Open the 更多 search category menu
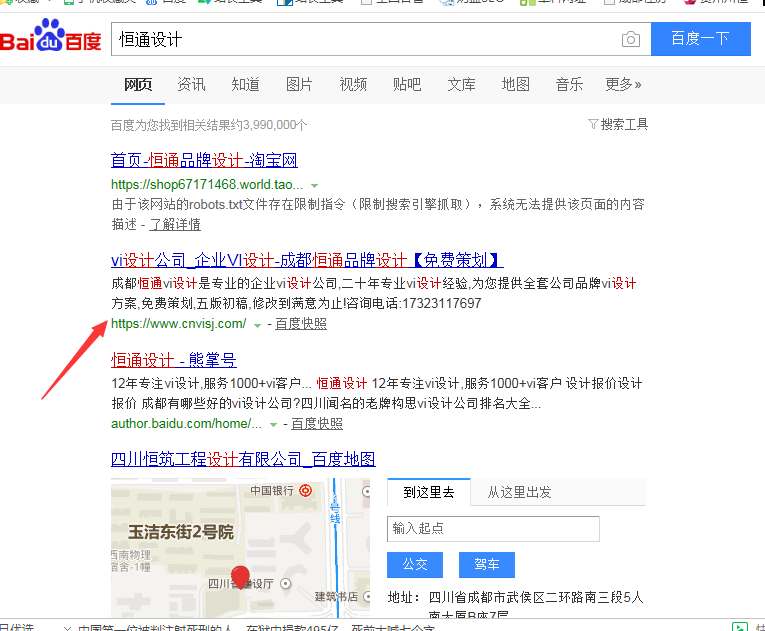 pos(623,84)
